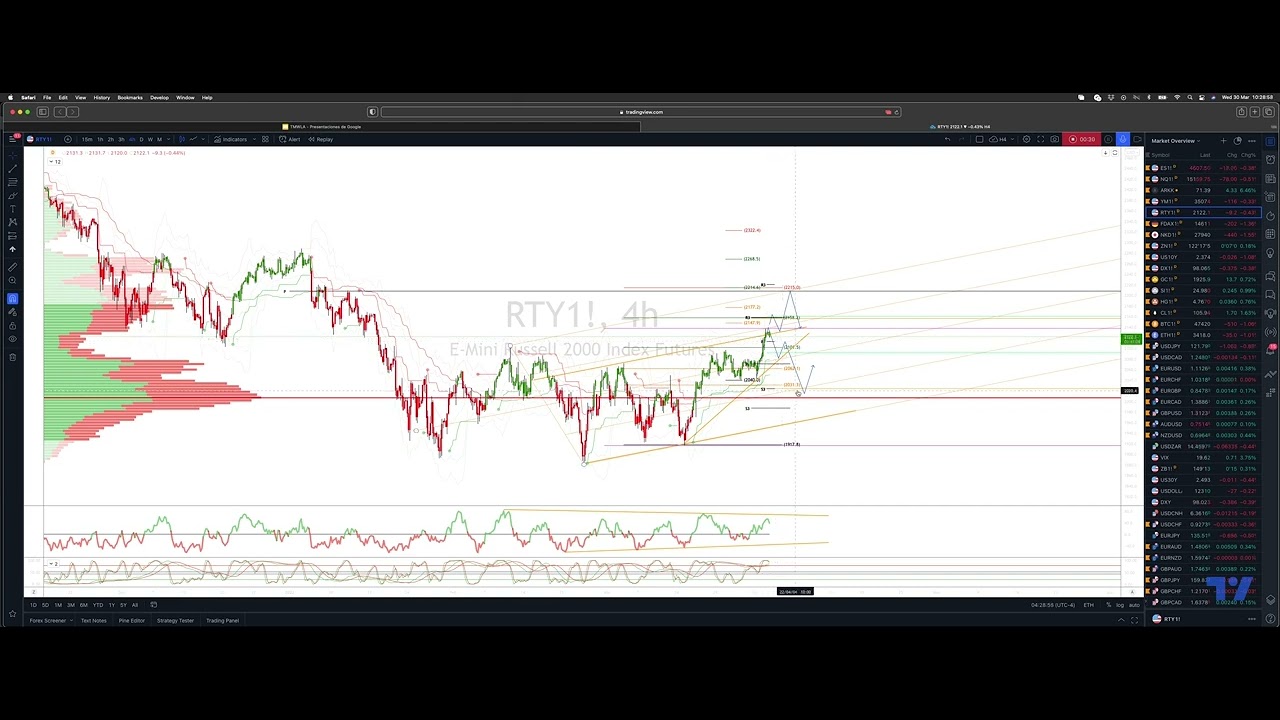Open the Indicators dialog
This screenshot has height=720, width=1280.
[x=230, y=139]
